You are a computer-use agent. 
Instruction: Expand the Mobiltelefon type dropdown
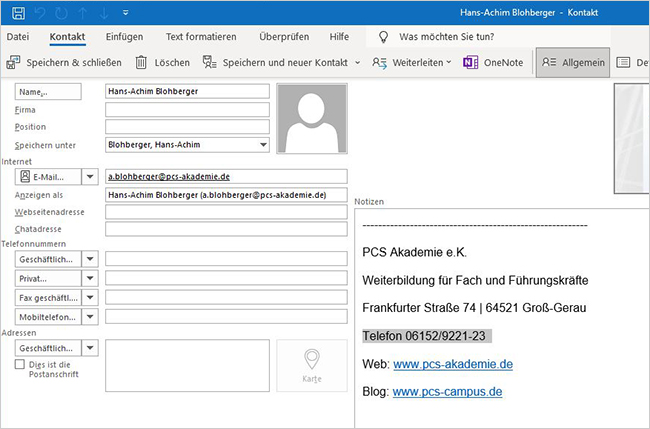pos(90,317)
